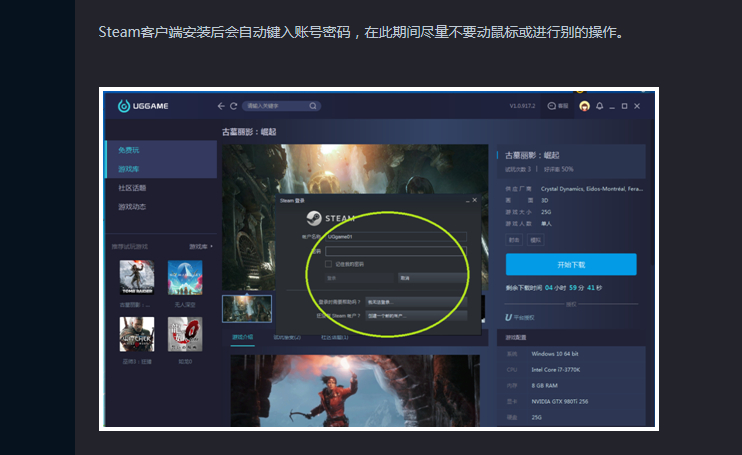Open the 如龙0 game thumbnail
Viewport: 742px width, 455px height.
[x=185, y=334]
